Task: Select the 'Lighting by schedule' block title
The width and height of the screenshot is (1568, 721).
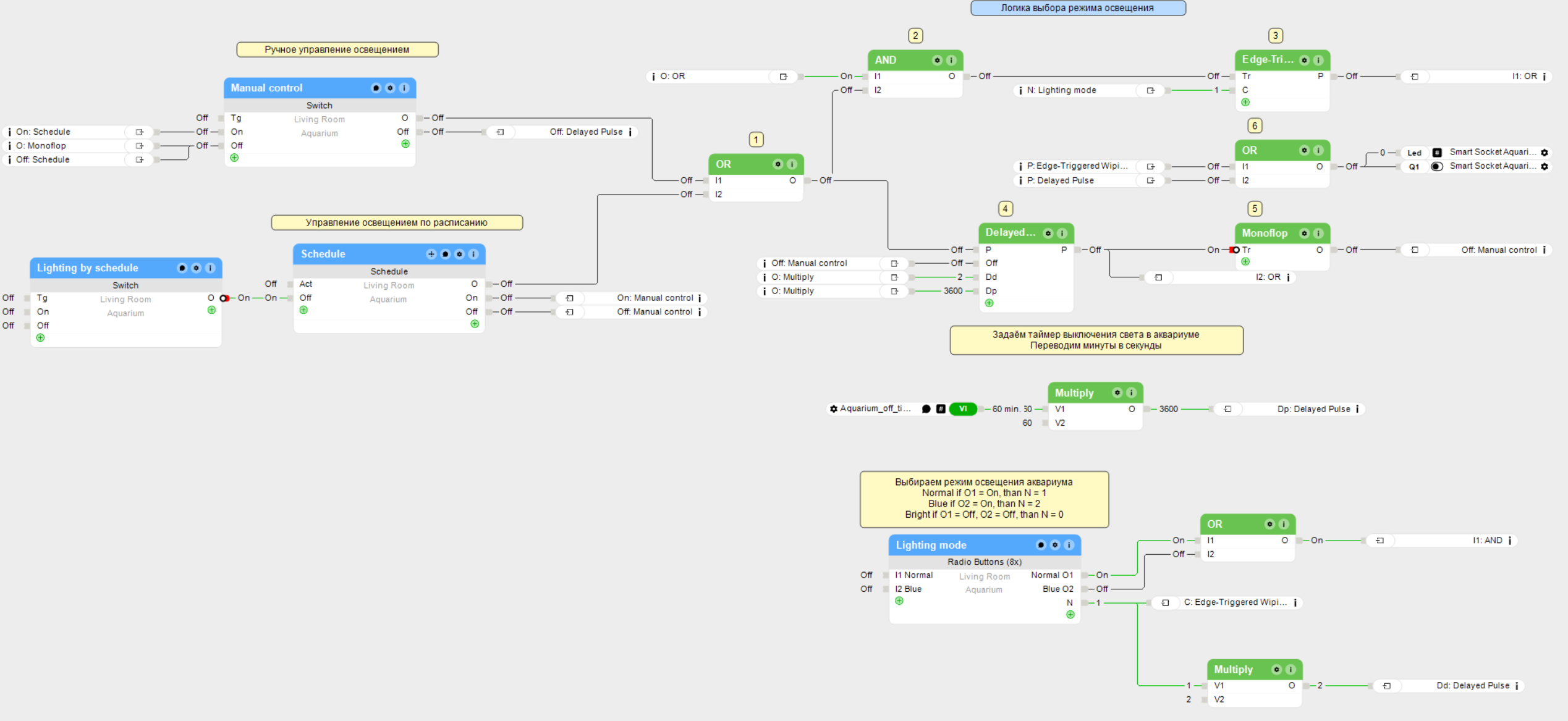Action: 87,268
